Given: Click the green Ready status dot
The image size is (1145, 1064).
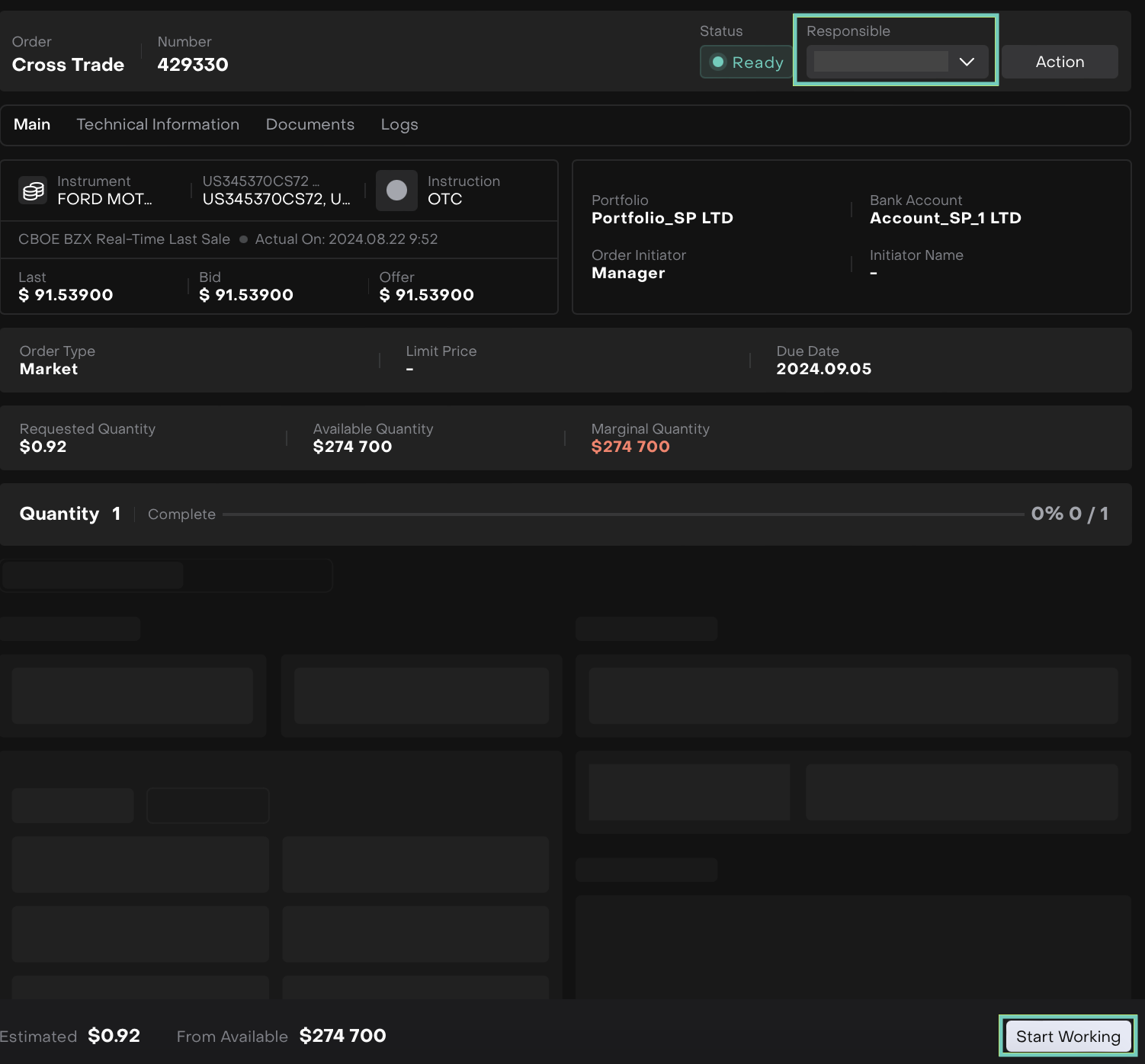Looking at the screenshot, I should click(718, 62).
